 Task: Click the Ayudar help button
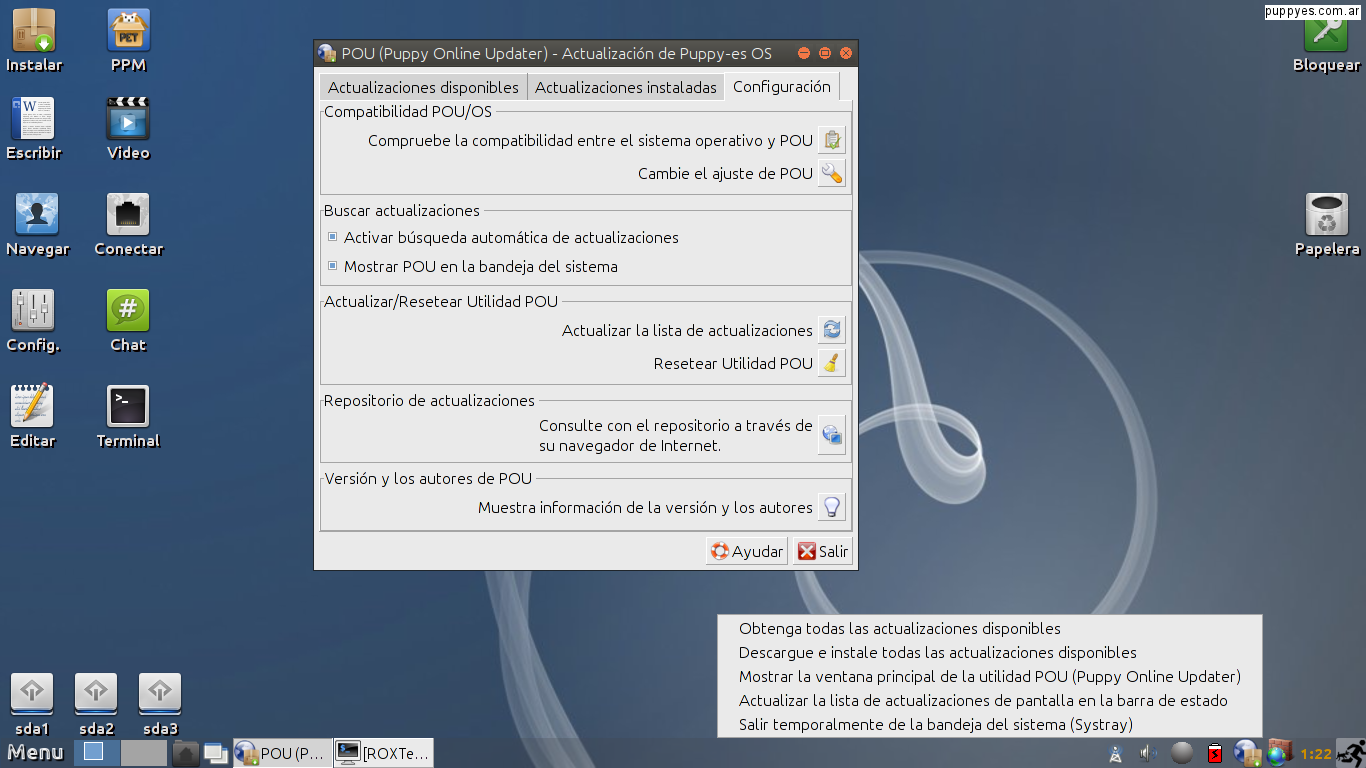(x=747, y=551)
